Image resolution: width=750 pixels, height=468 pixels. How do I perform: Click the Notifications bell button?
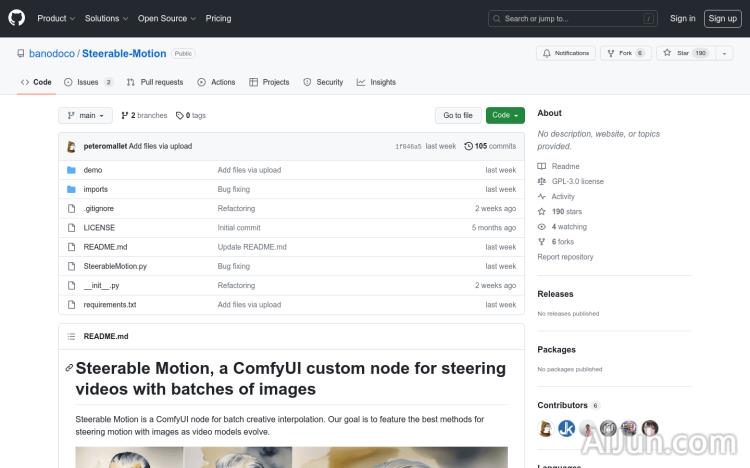[x=565, y=53]
